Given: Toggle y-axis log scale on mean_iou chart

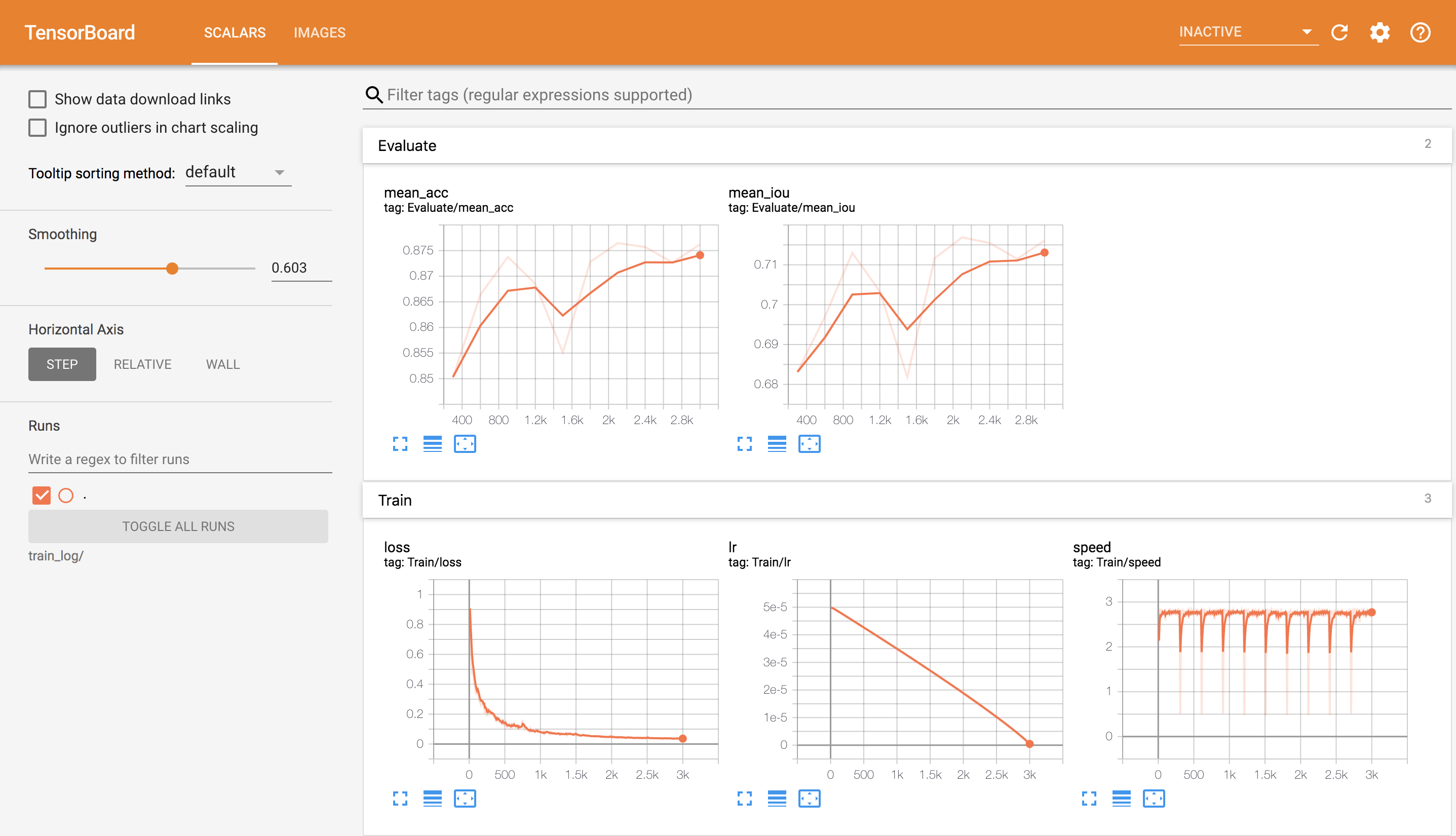Looking at the screenshot, I should [x=777, y=444].
